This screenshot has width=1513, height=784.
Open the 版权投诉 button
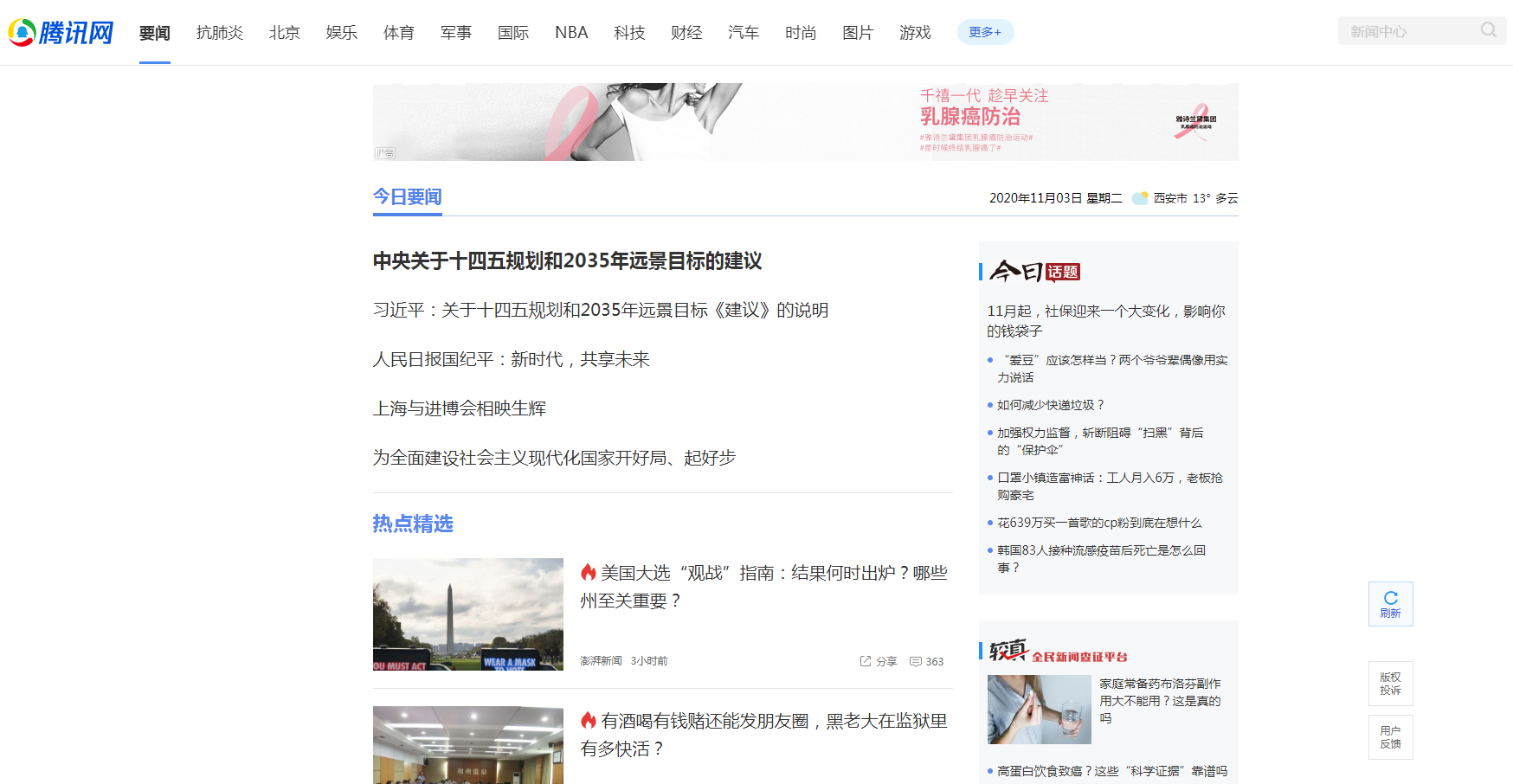[1390, 684]
